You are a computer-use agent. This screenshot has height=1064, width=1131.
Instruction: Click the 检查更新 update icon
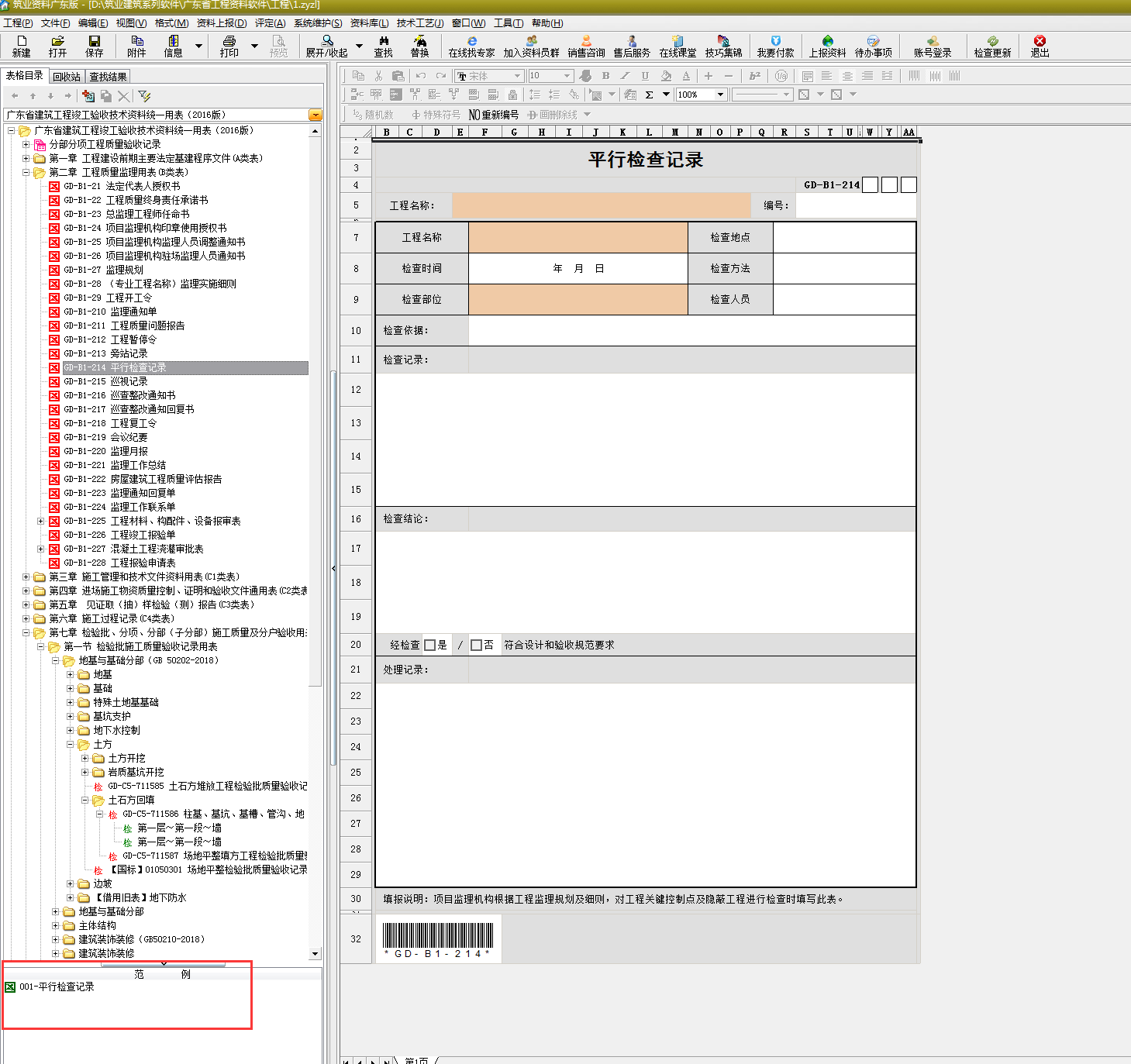(992, 46)
